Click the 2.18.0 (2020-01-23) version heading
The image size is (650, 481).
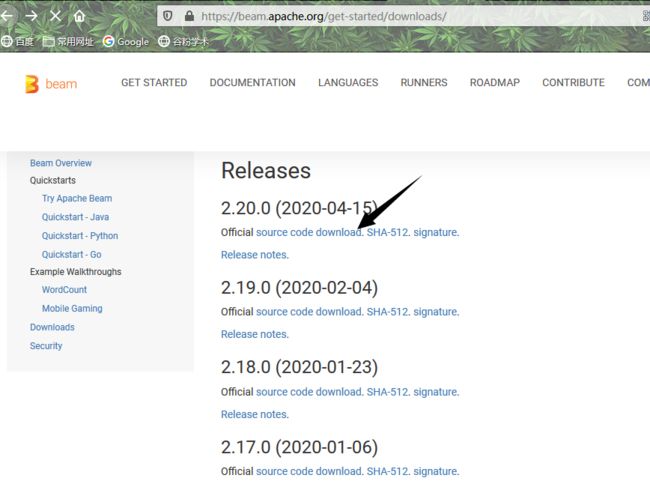[x=299, y=367]
